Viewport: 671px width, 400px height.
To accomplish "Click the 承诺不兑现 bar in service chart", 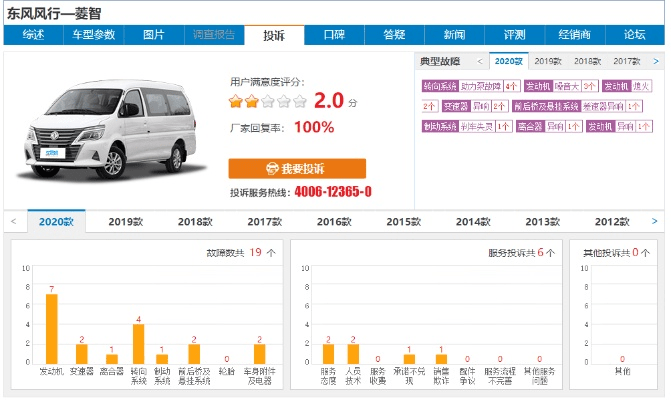I will pos(409,359).
